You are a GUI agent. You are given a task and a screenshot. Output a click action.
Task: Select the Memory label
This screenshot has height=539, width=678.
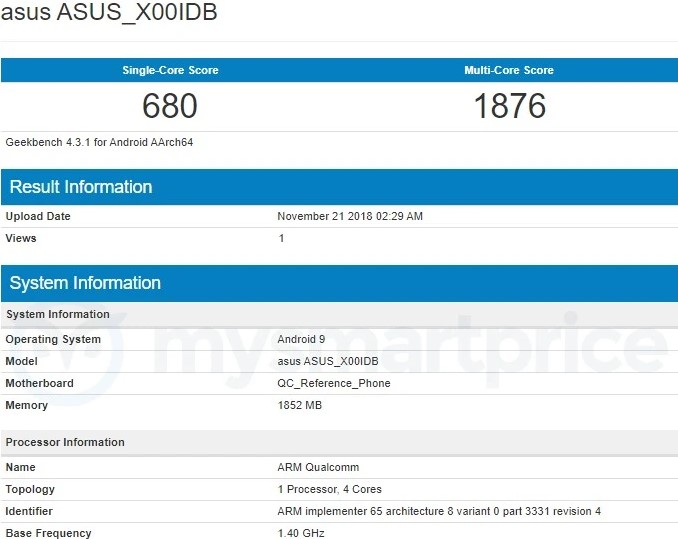click(x=26, y=405)
